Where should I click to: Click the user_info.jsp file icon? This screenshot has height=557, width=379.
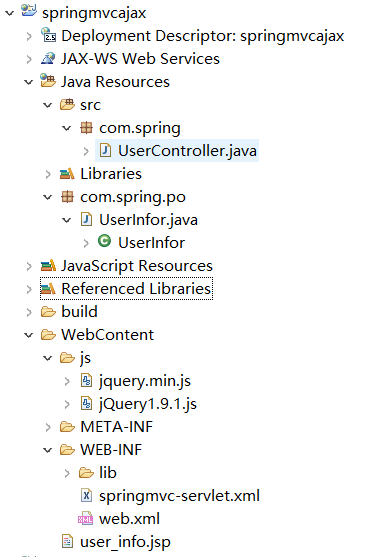click(67, 541)
